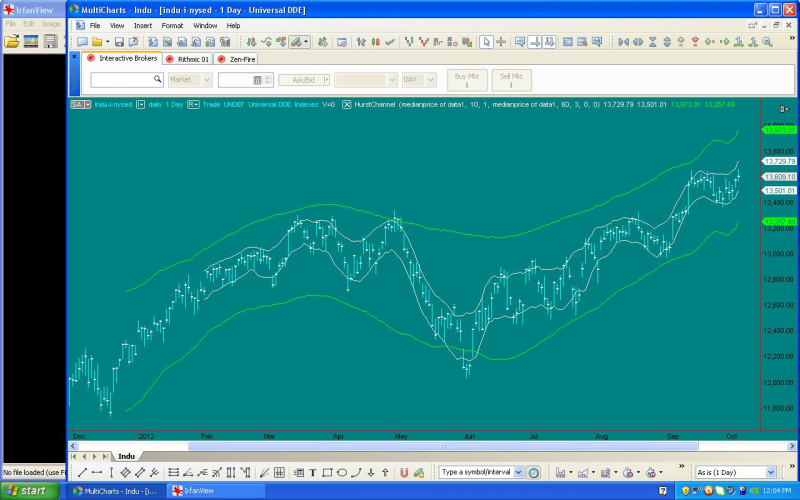Click the red magnet snap icon
The image size is (800, 500).
[404, 472]
